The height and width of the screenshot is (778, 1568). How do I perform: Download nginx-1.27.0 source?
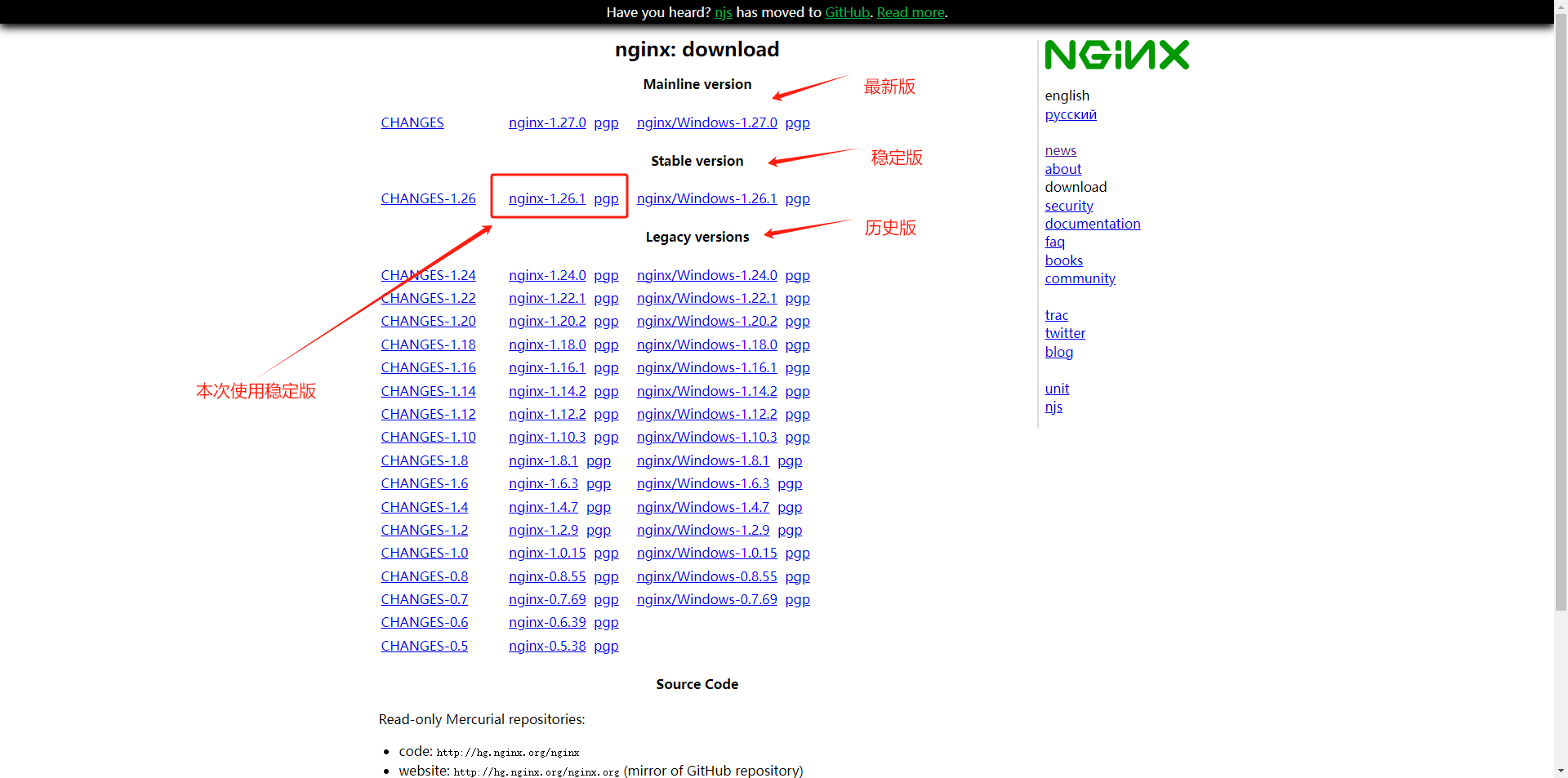(547, 122)
